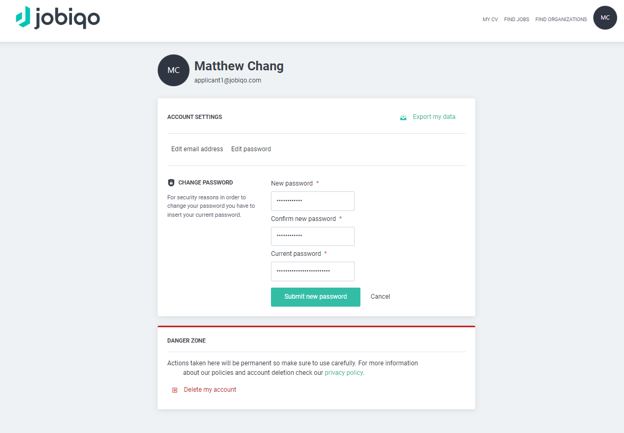Open My CV in navigation
The width and height of the screenshot is (624, 433).
click(490, 19)
